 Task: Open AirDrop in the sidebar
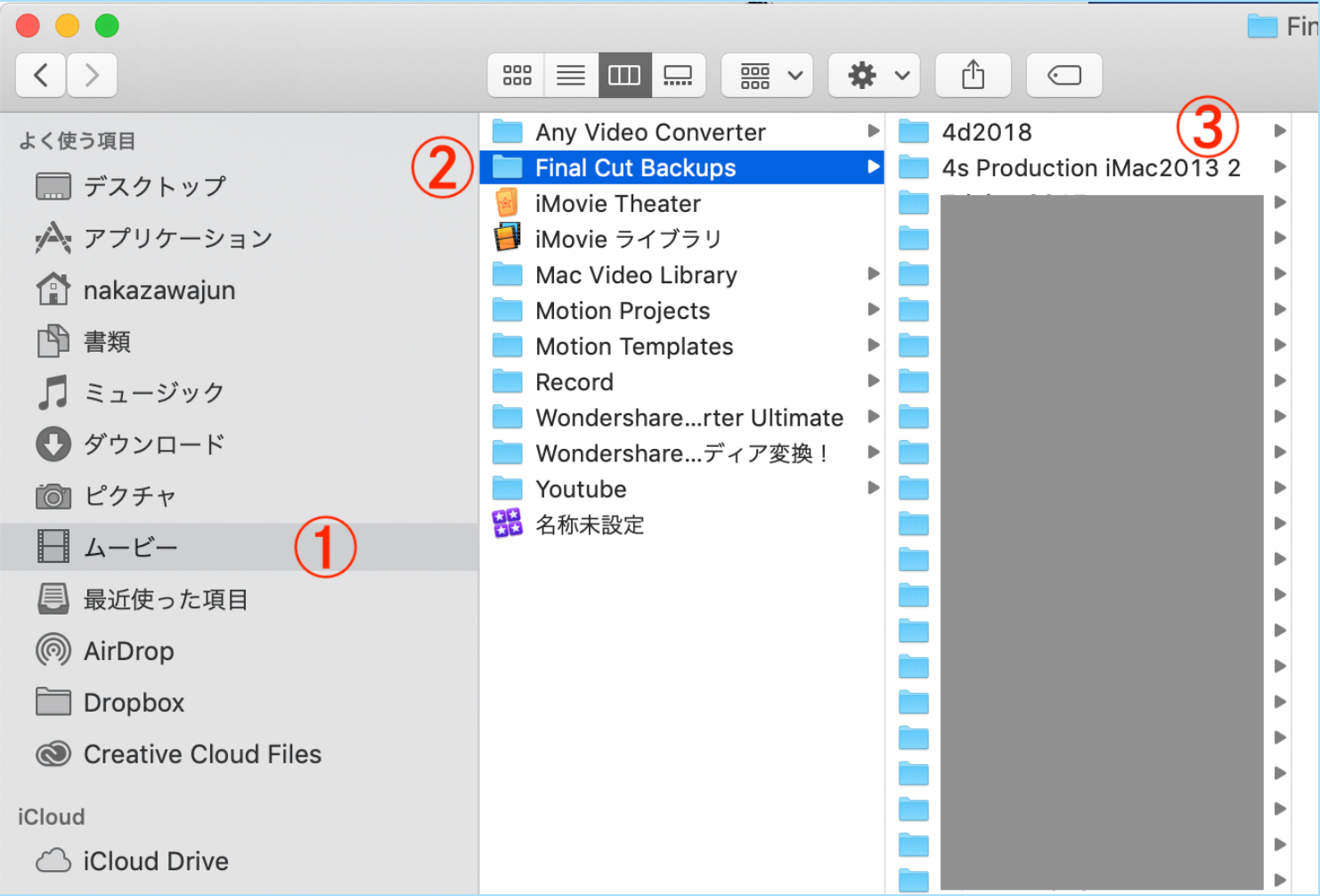click(240, 651)
